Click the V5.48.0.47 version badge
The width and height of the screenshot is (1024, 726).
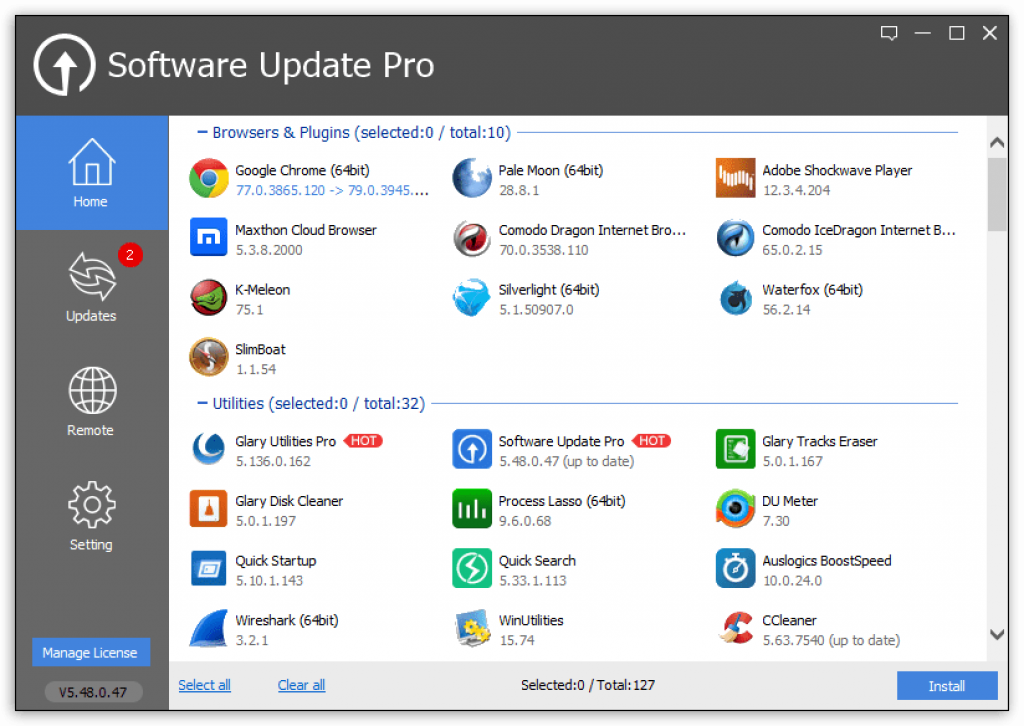coord(93,692)
